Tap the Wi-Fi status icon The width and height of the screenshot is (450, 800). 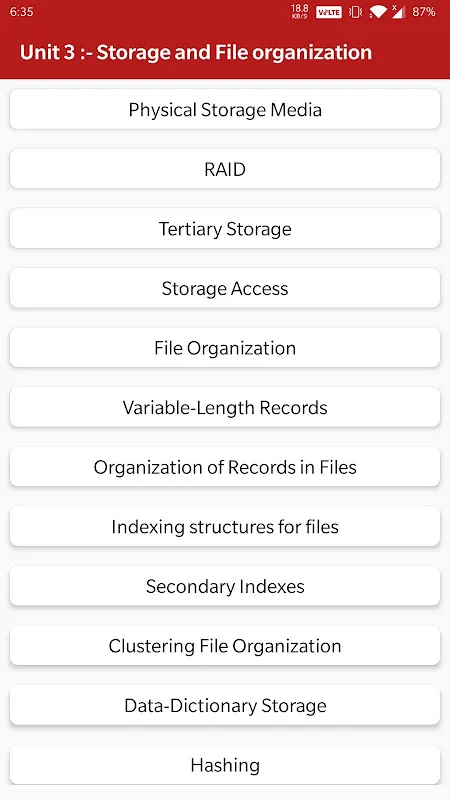(x=378, y=12)
